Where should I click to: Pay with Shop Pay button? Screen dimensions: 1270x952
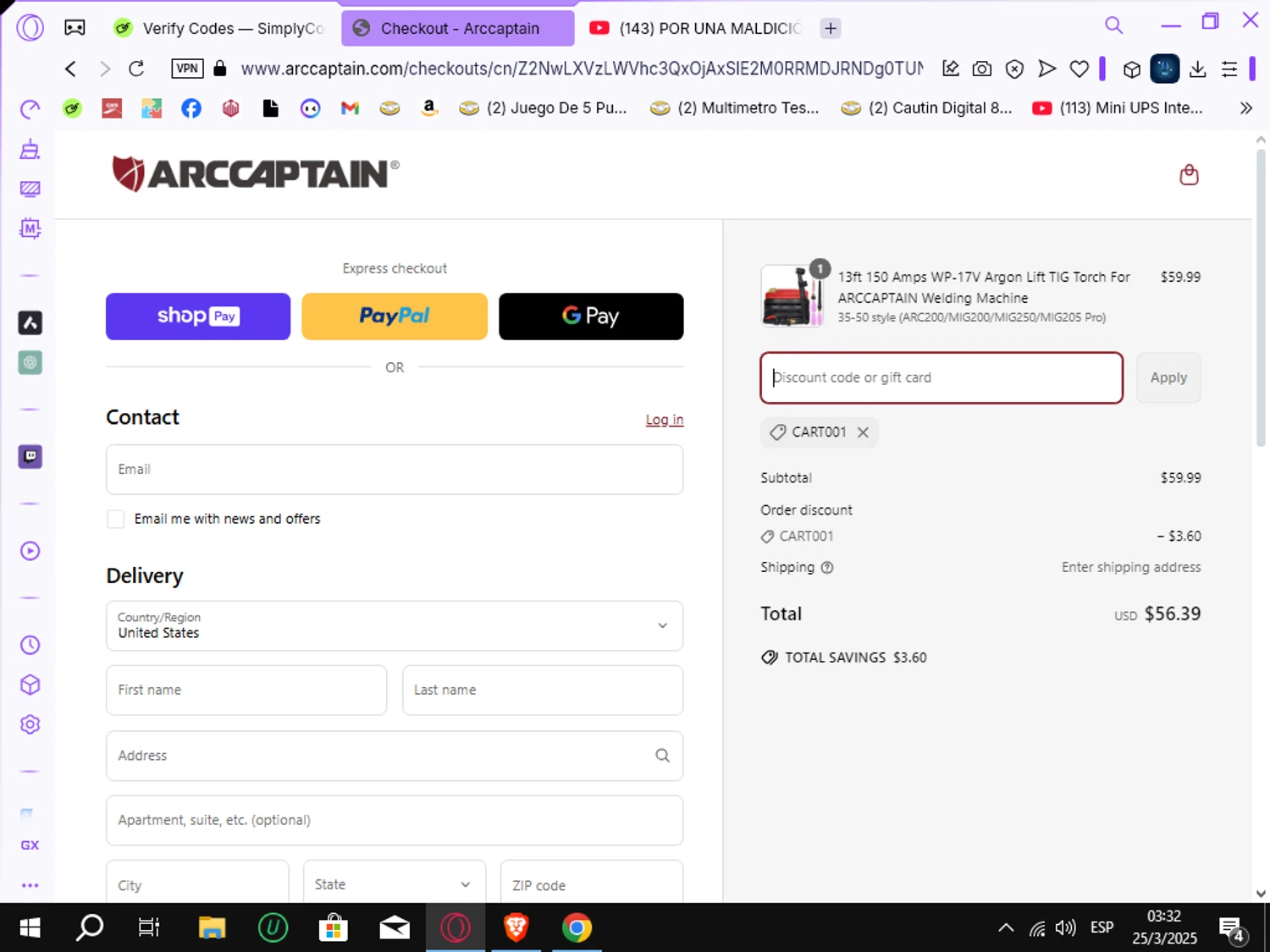coord(198,316)
